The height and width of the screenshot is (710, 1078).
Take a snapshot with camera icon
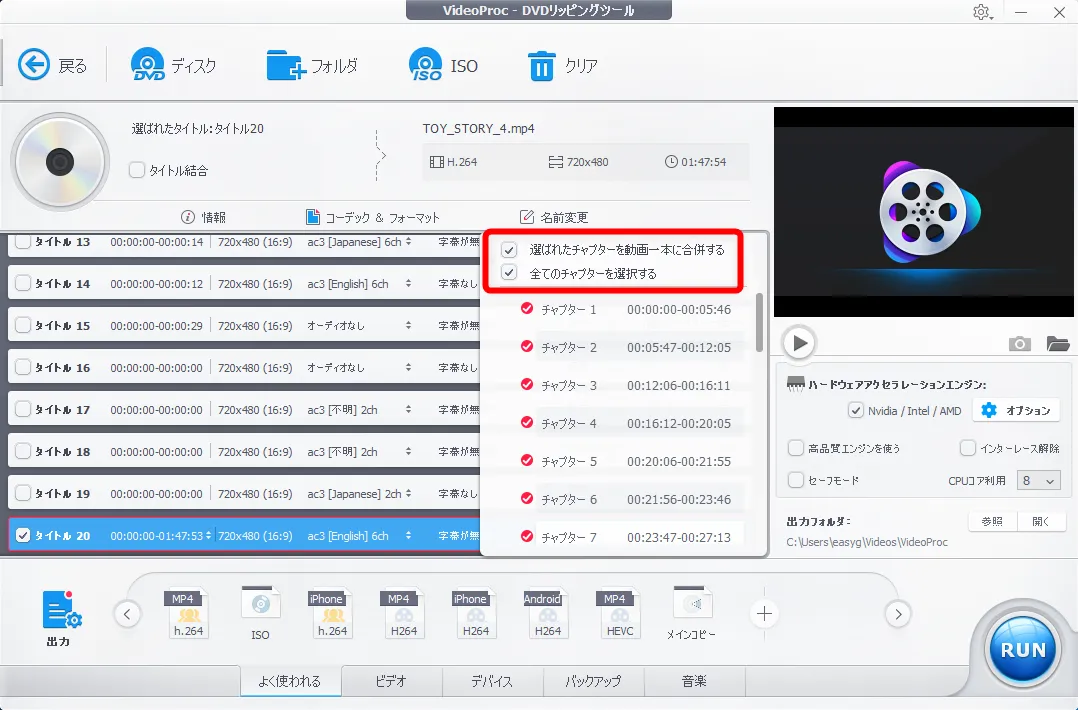[x=1020, y=343]
